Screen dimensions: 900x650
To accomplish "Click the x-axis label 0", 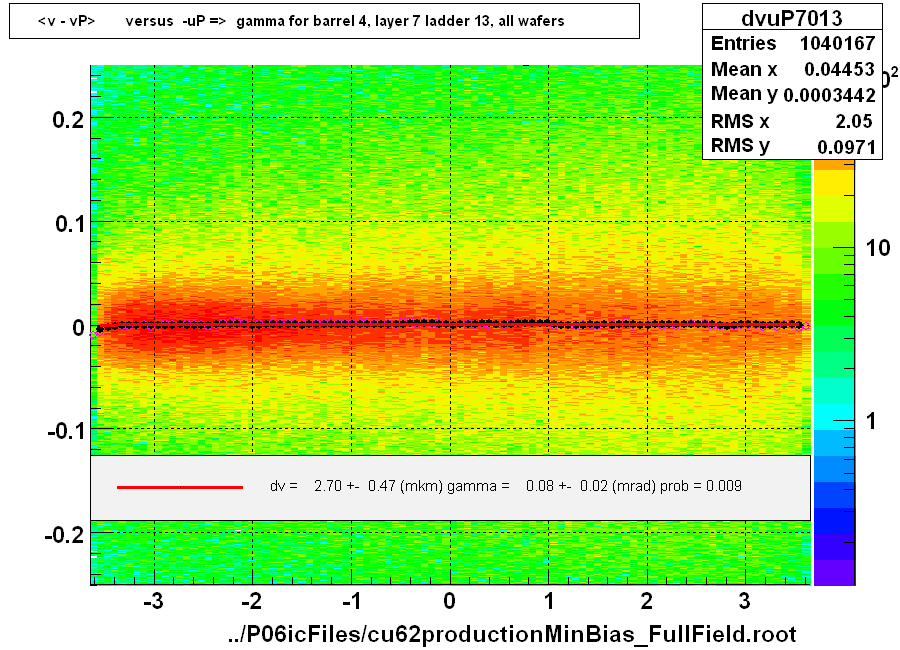I will 449,601.
